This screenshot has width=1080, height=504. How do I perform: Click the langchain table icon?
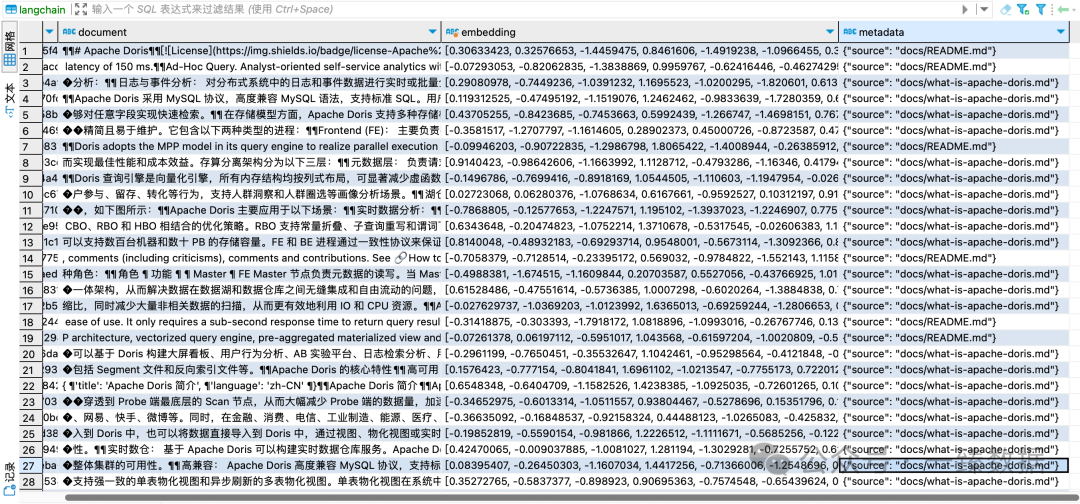point(11,9)
